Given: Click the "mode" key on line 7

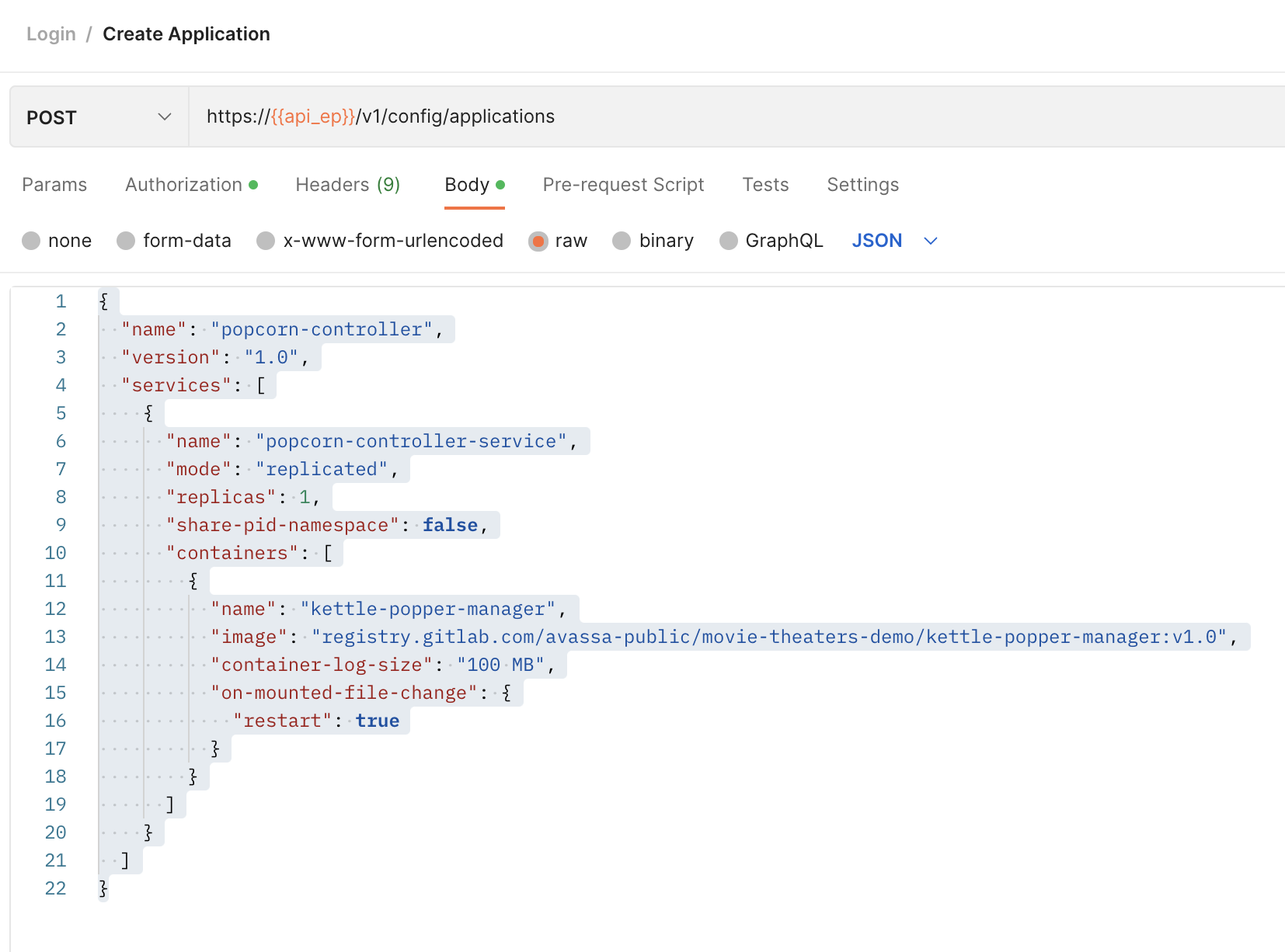Looking at the screenshot, I should click(x=199, y=469).
